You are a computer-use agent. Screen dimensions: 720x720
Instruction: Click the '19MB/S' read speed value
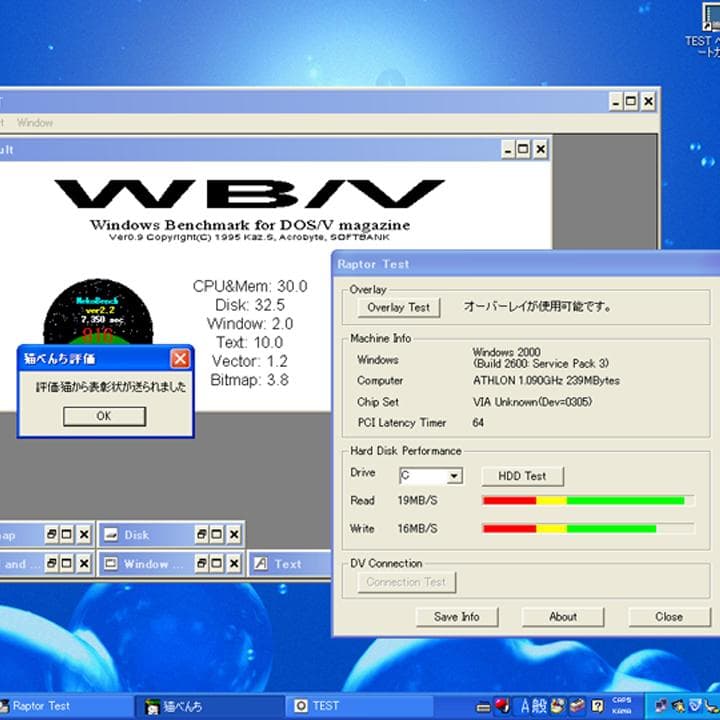pyautogui.click(x=417, y=500)
